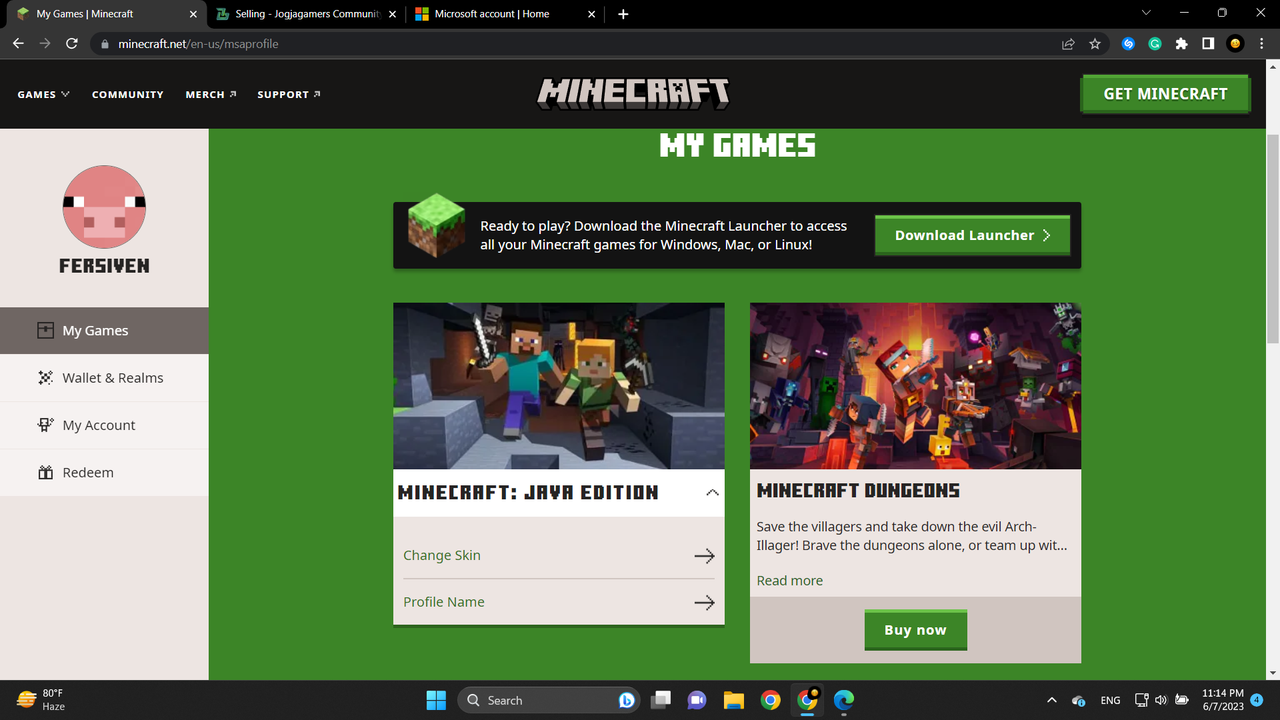
Task: Open Chrome's three-dot menu
Action: point(1261,44)
